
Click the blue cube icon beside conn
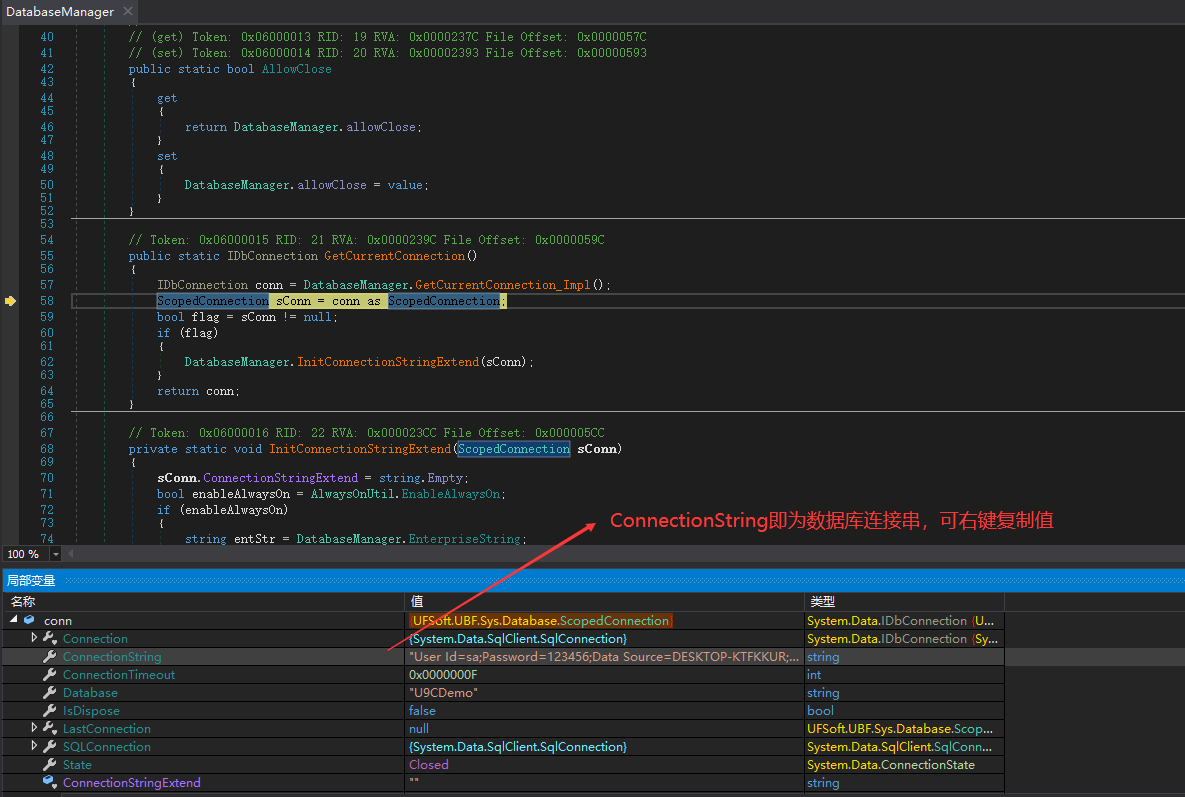click(29, 621)
